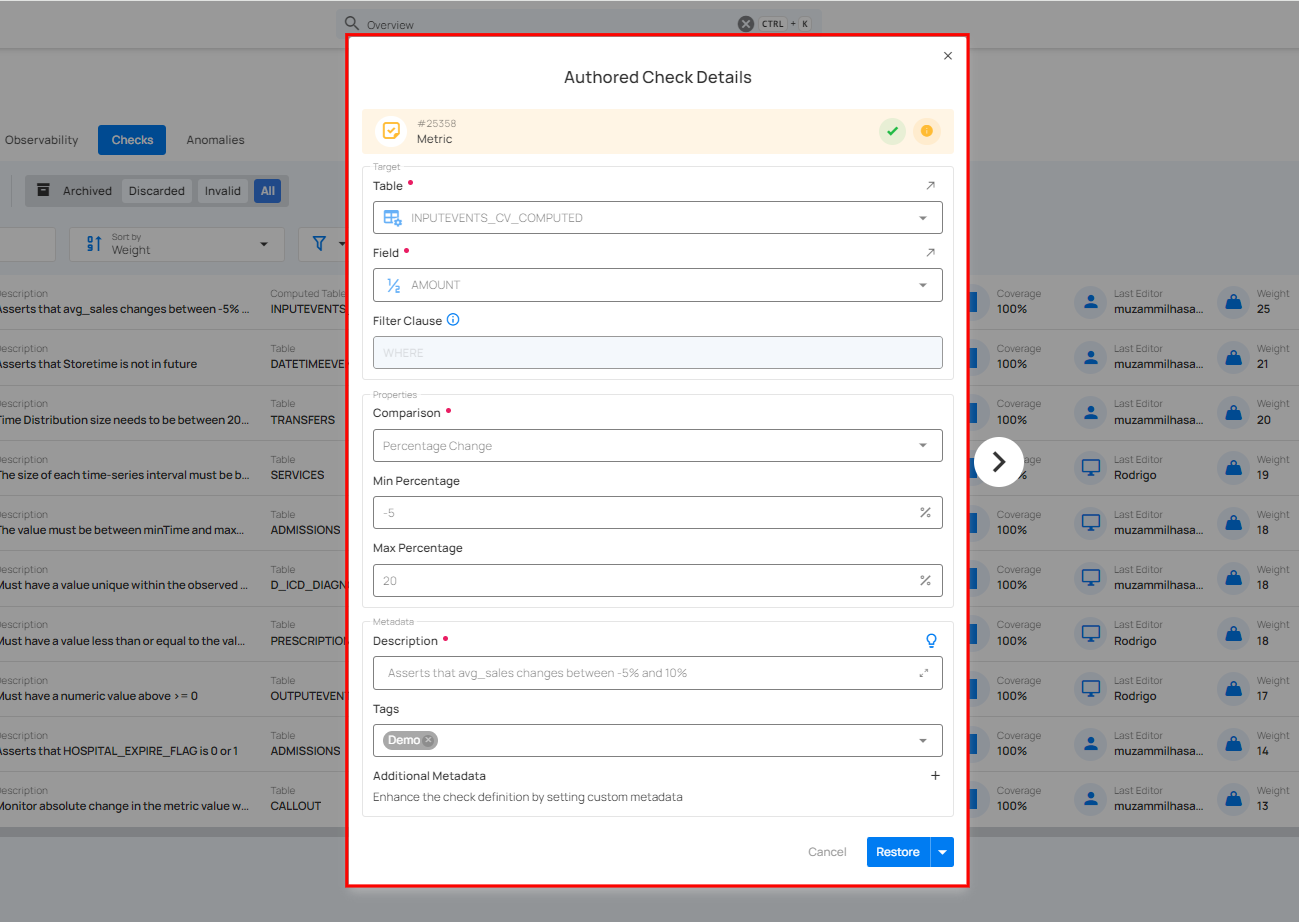Click percent icon in Max Percentage
The image size is (1299, 922).
[925, 581]
